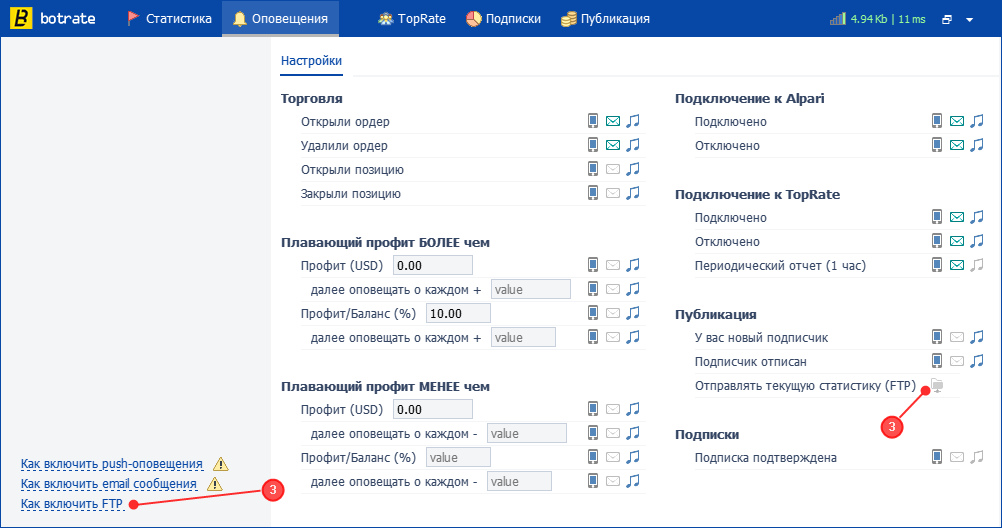Open the TopRate section

pyautogui.click(x=412, y=19)
